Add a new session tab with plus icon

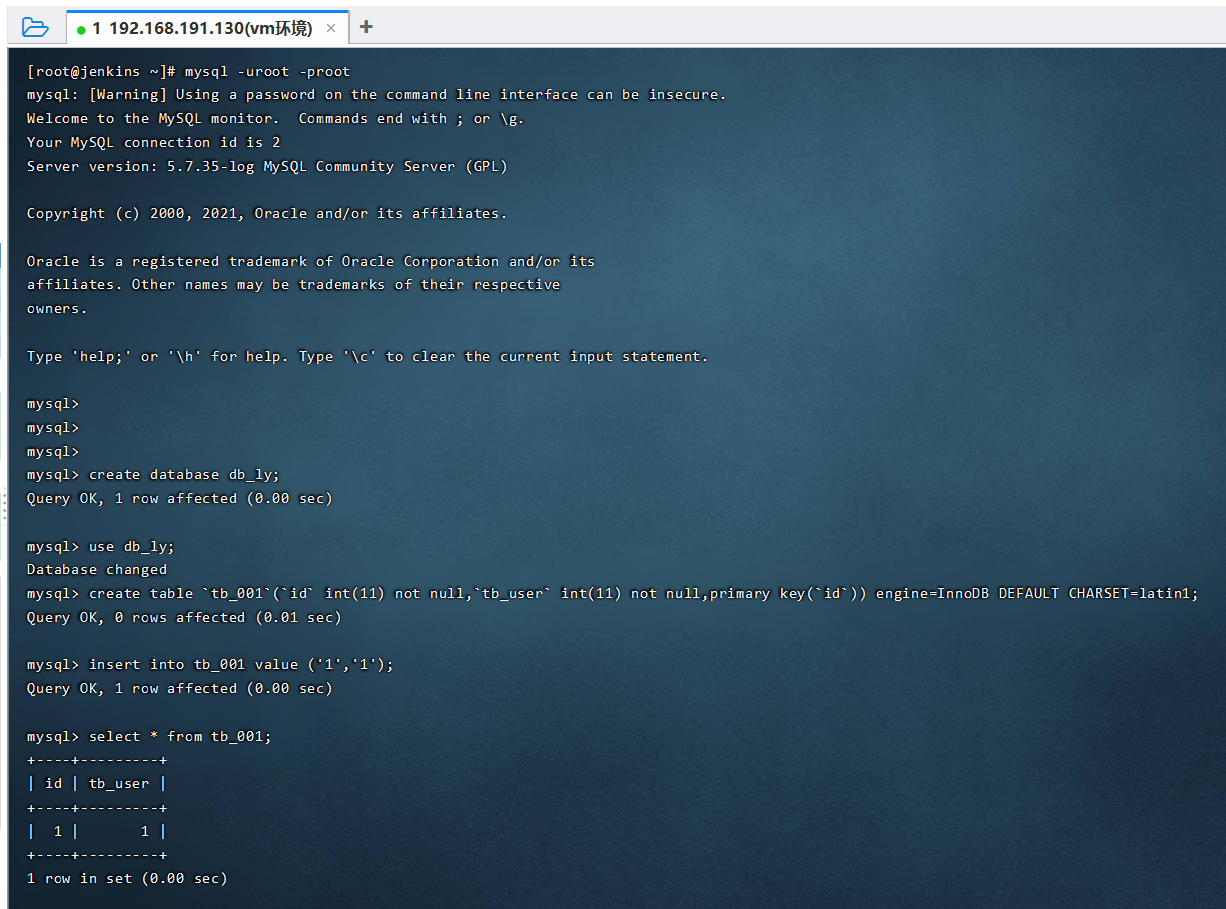pyautogui.click(x=366, y=27)
